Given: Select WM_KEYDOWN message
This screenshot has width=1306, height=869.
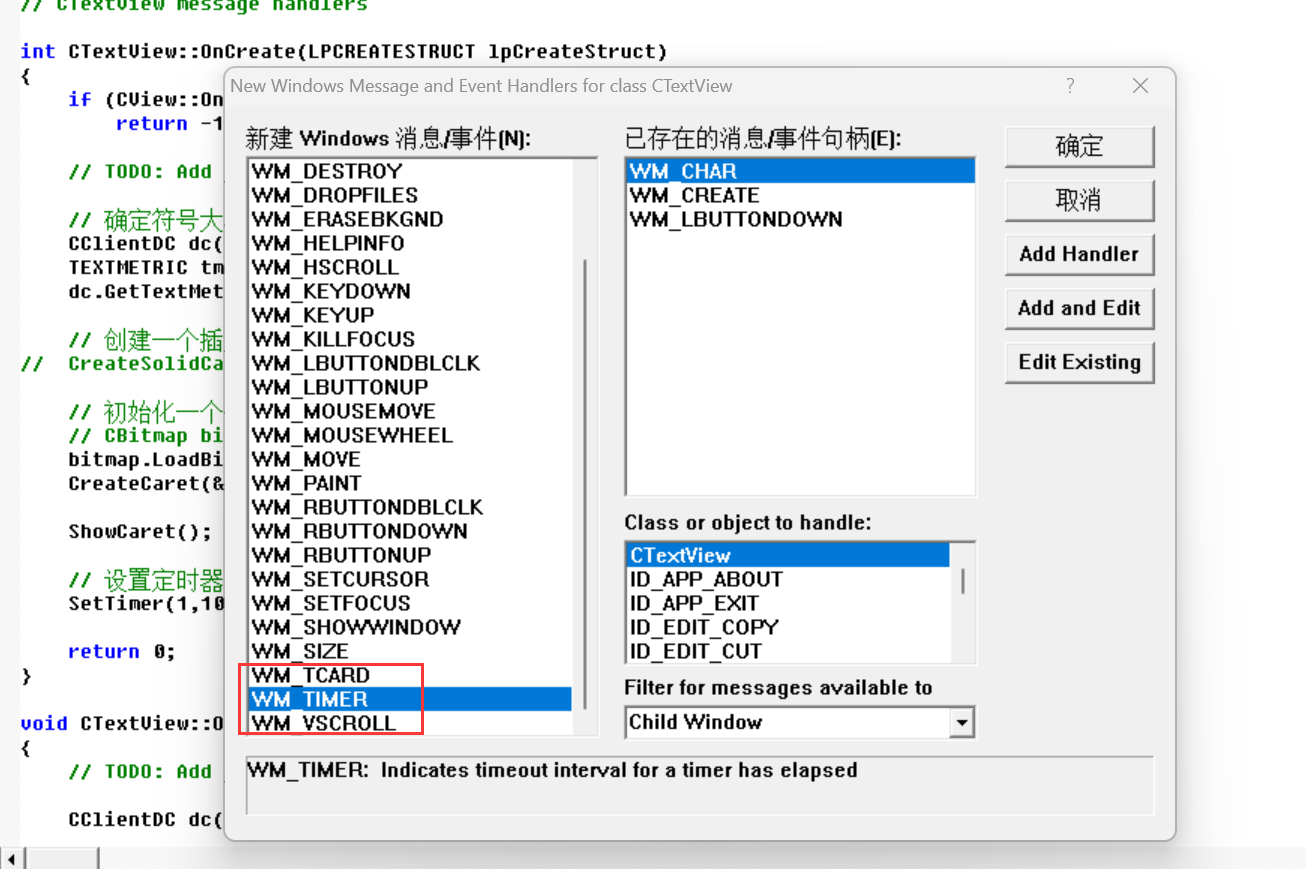Looking at the screenshot, I should pyautogui.click(x=410, y=291).
